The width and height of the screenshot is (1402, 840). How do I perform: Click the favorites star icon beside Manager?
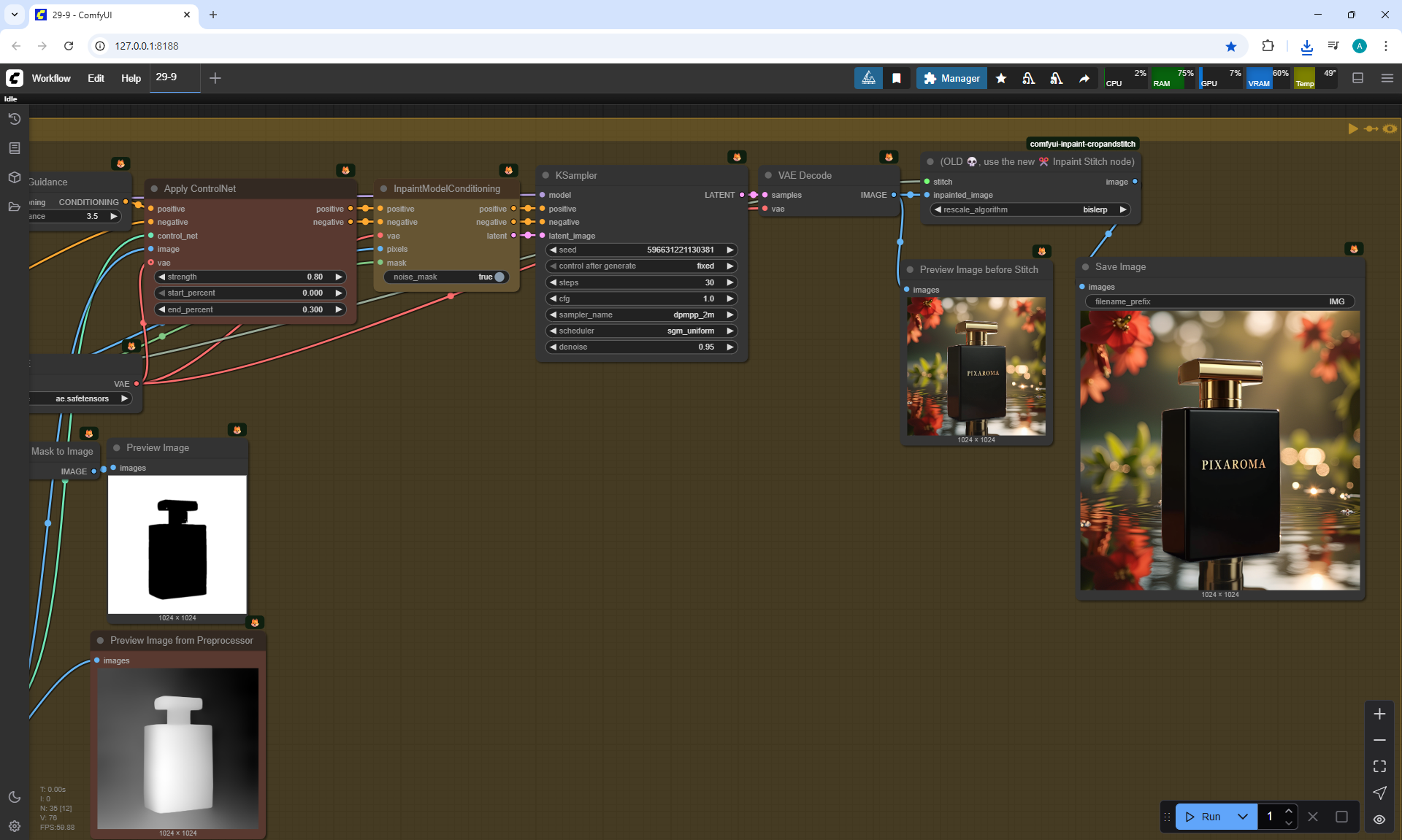[1001, 78]
